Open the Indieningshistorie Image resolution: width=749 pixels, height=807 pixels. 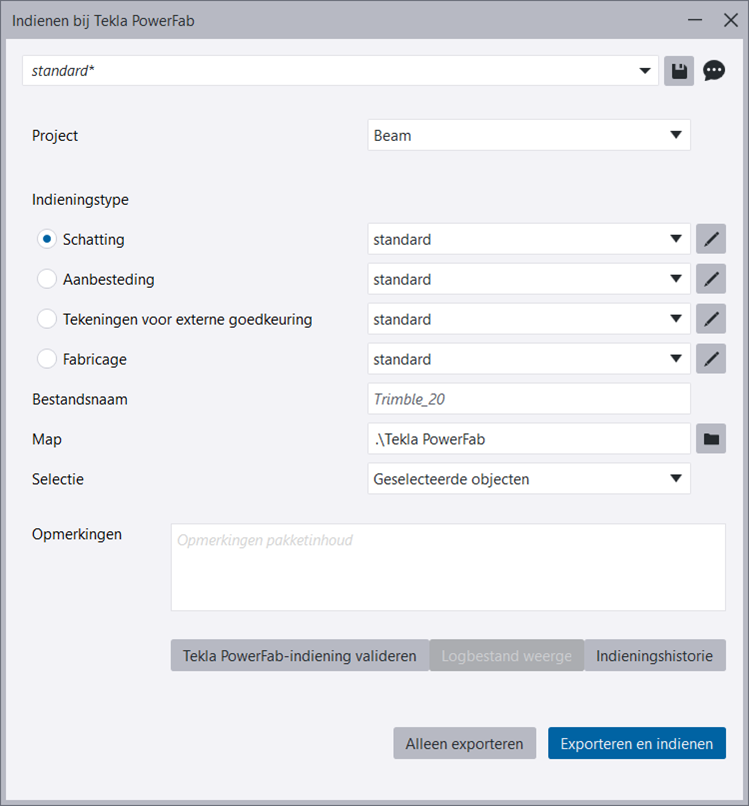[x=655, y=656]
